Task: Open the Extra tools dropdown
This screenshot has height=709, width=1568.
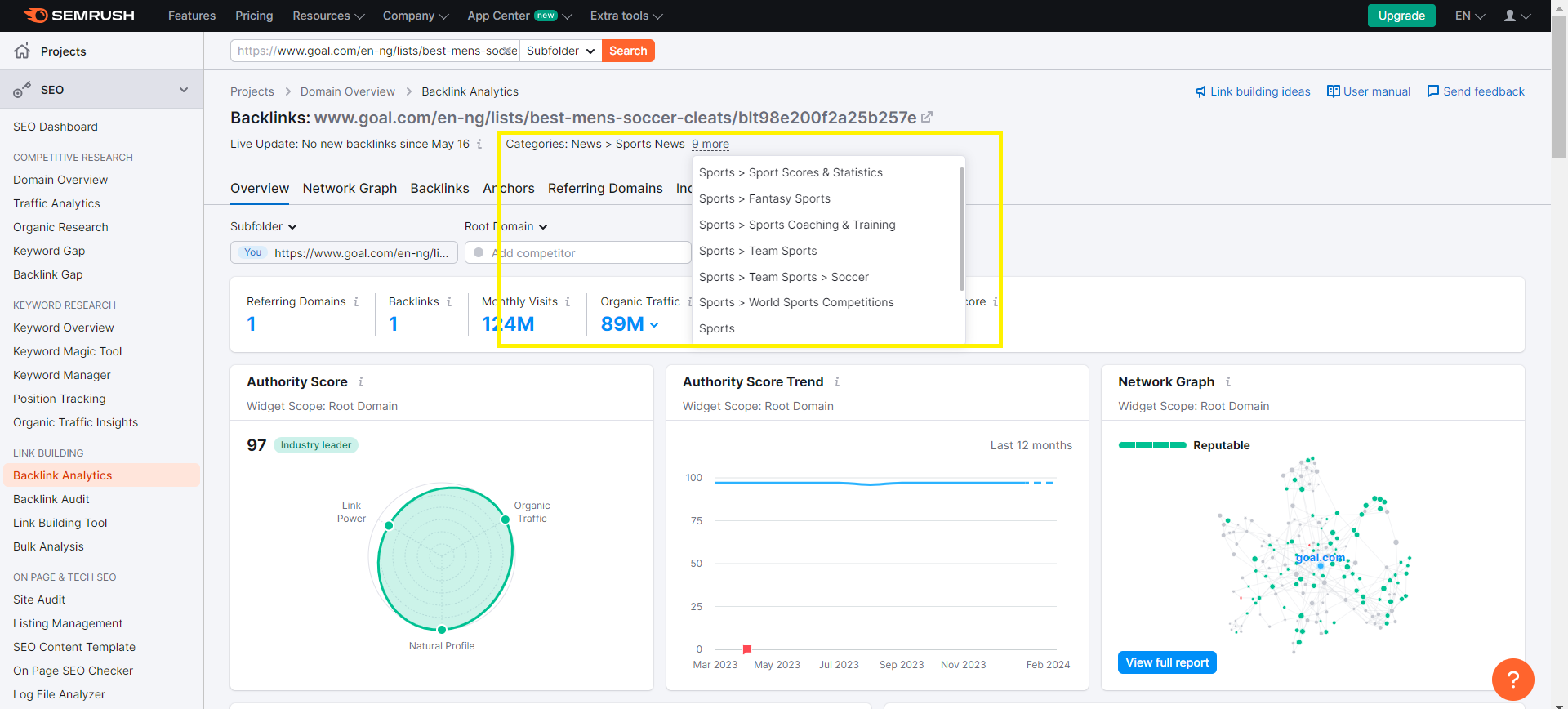Action: (x=626, y=16)
